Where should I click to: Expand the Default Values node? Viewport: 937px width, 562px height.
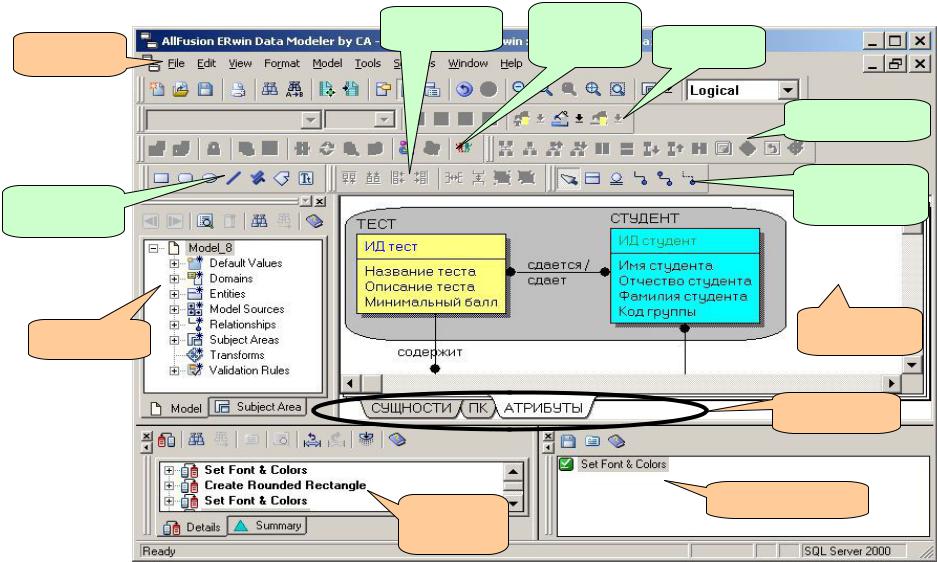click(173, 263)
